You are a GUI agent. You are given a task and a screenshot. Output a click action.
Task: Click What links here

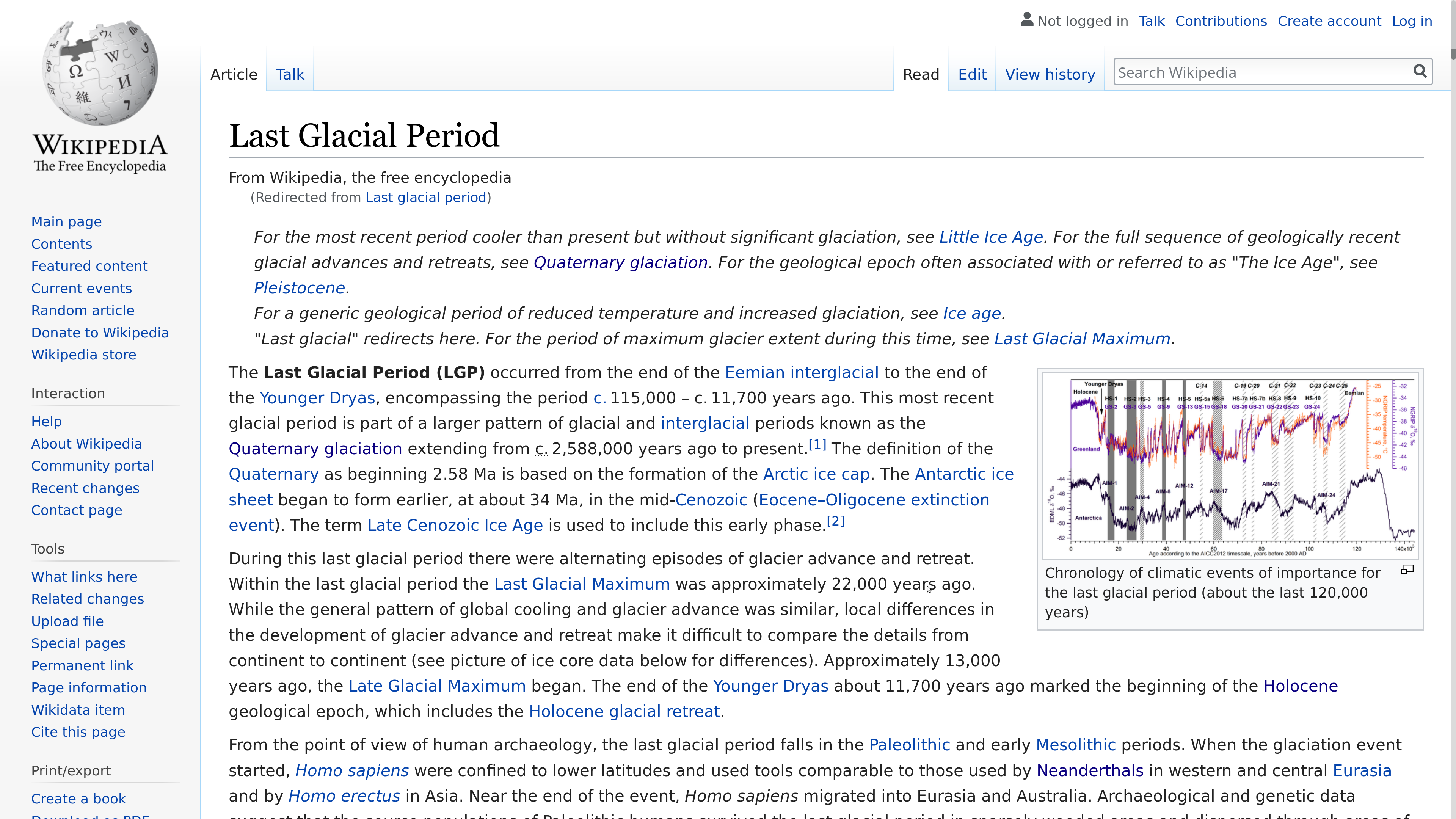pyautogui.click(x=84, y=576)
